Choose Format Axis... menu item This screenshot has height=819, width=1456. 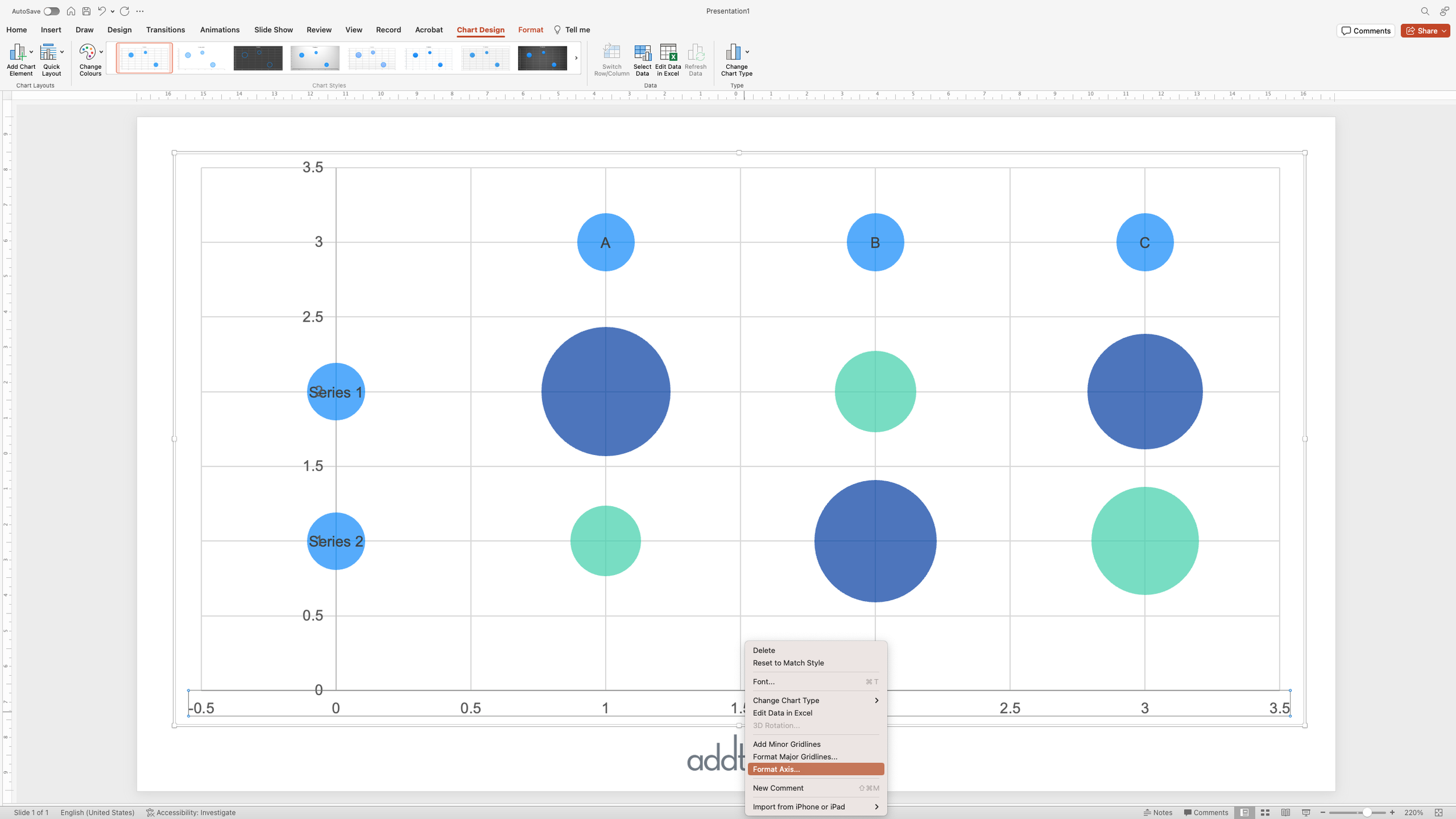point(816,769)
